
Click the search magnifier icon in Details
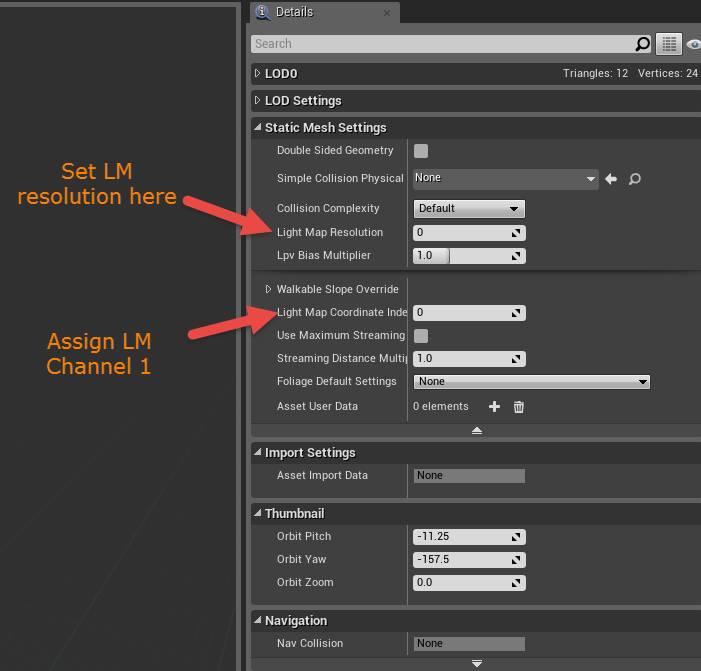[643, 44]
